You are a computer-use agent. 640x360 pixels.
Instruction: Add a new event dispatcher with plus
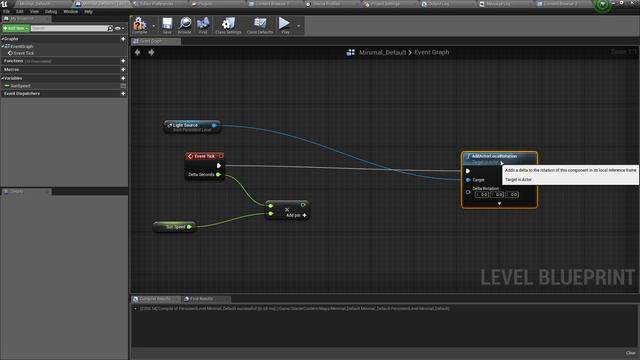click(x=123, y=93)
